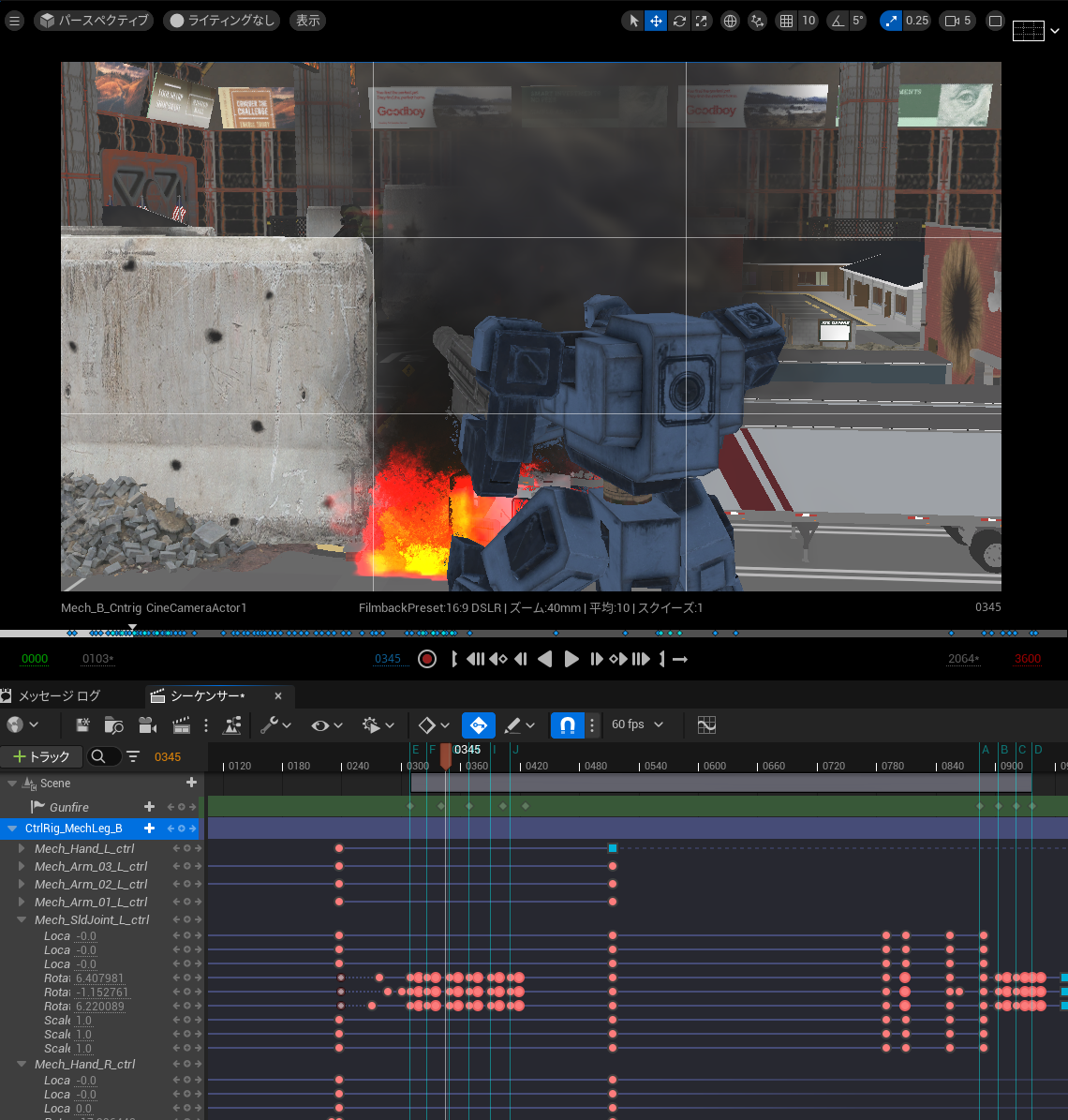Go to next key frame
The image size is (1068, 1120).
tap(618, 659)
